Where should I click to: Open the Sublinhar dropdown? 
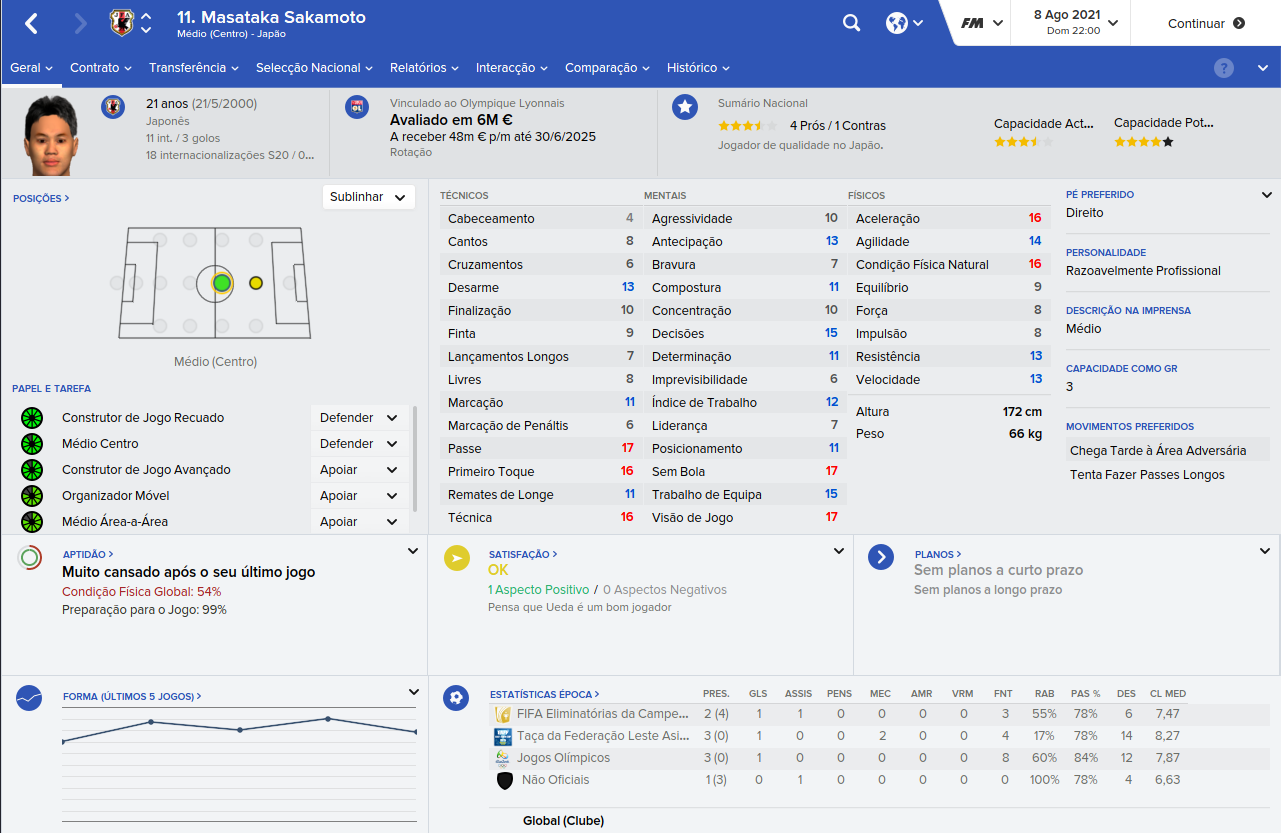pyautogui.click(x=369, y=197)
